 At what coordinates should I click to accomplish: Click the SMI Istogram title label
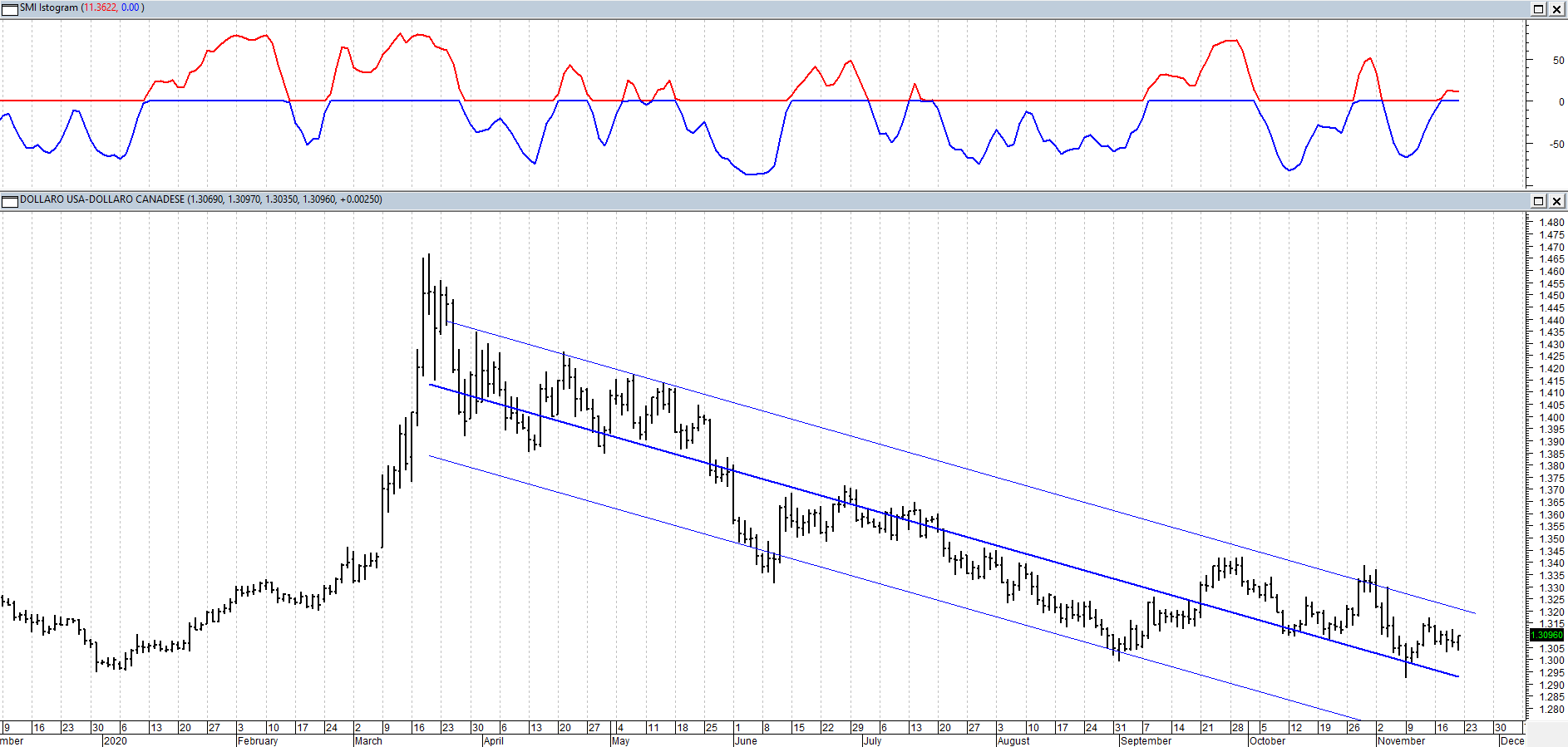pos(48,7)
